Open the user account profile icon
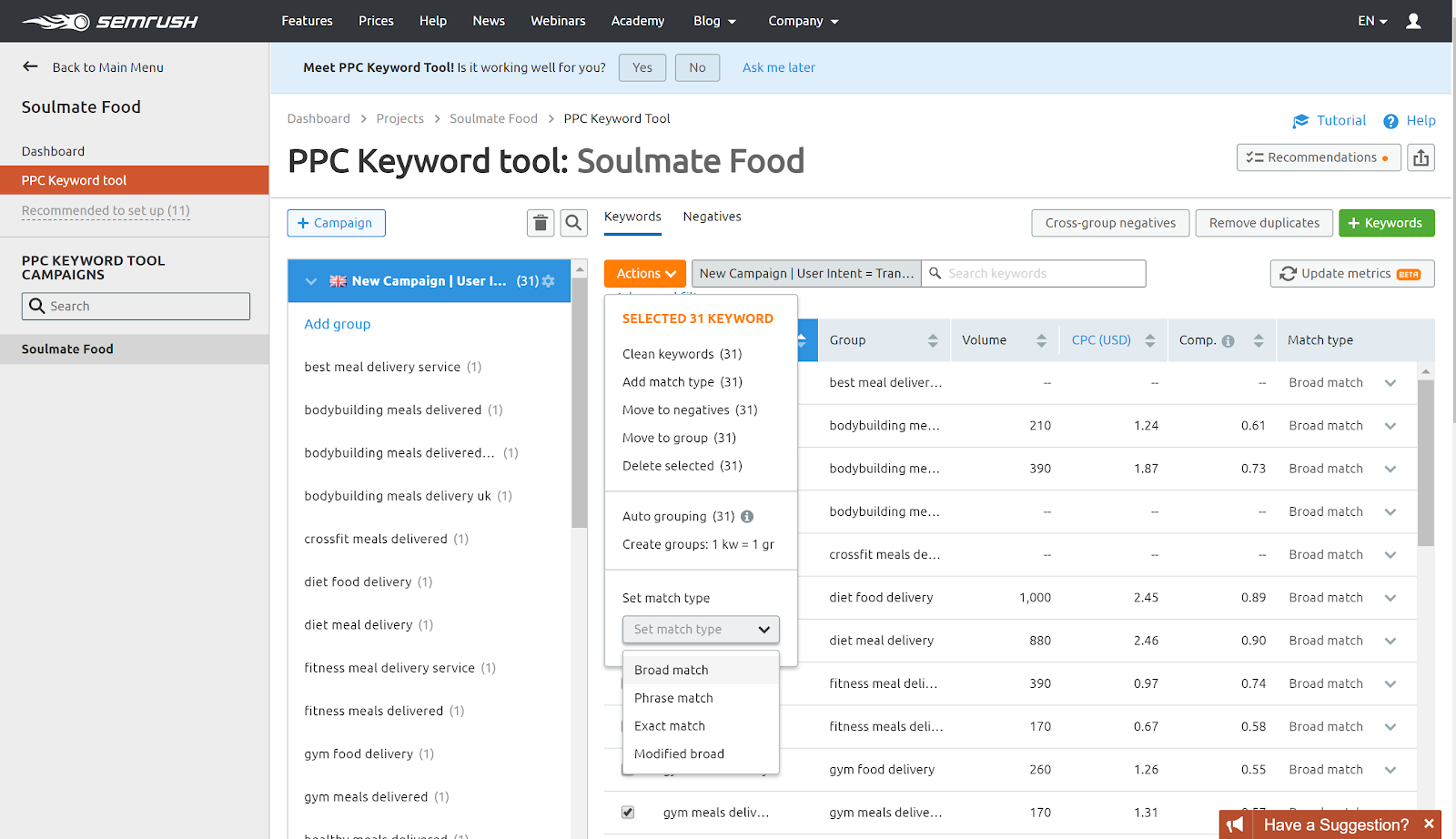The height and width of the screenshot is (839, 1456). pyautogui.click(x=1413, y=21)
